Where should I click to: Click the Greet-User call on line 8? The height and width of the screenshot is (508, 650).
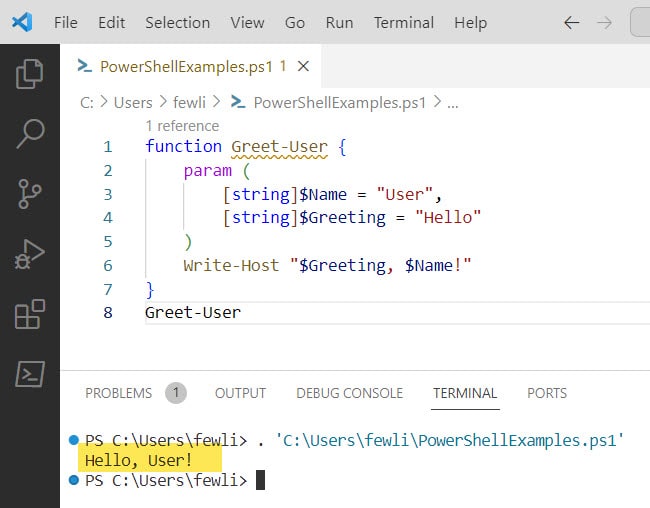(x=193, y=313)
